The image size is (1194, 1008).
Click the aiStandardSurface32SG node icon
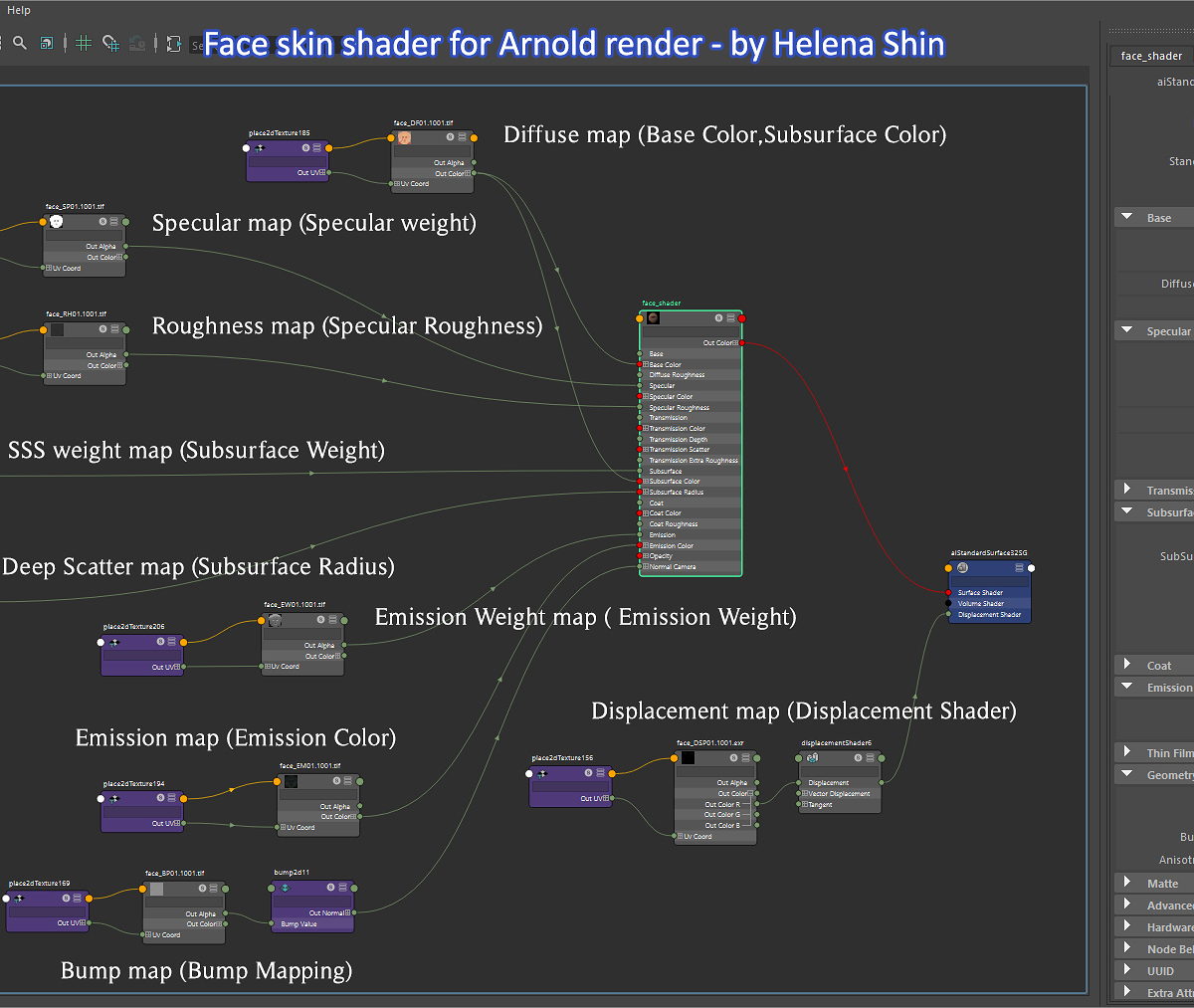962,568
